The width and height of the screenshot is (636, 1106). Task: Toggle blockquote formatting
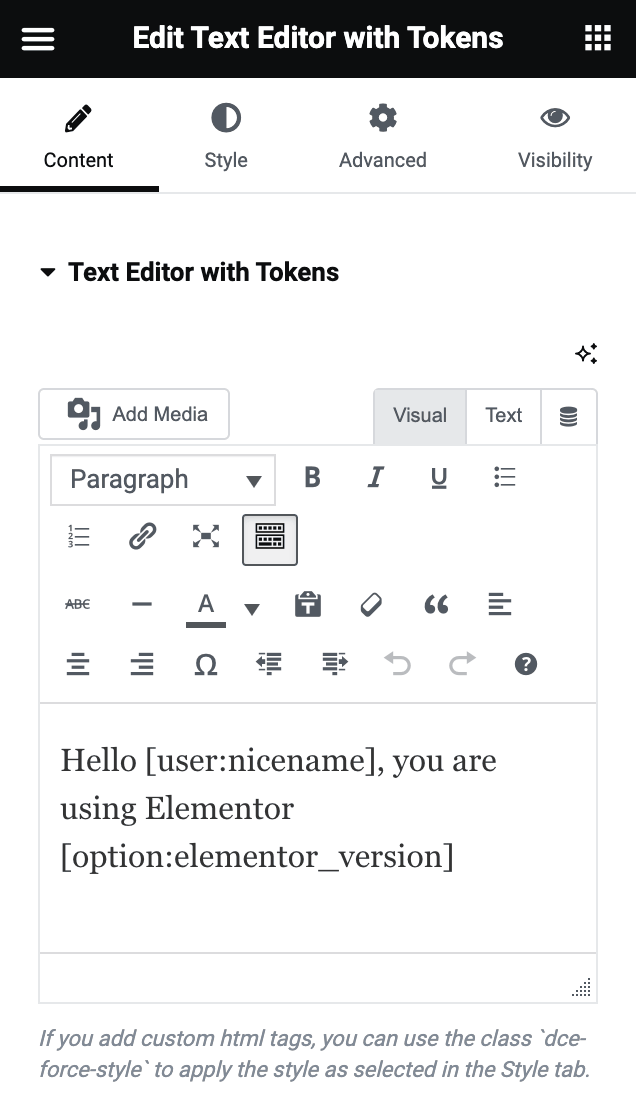[436, 604]
